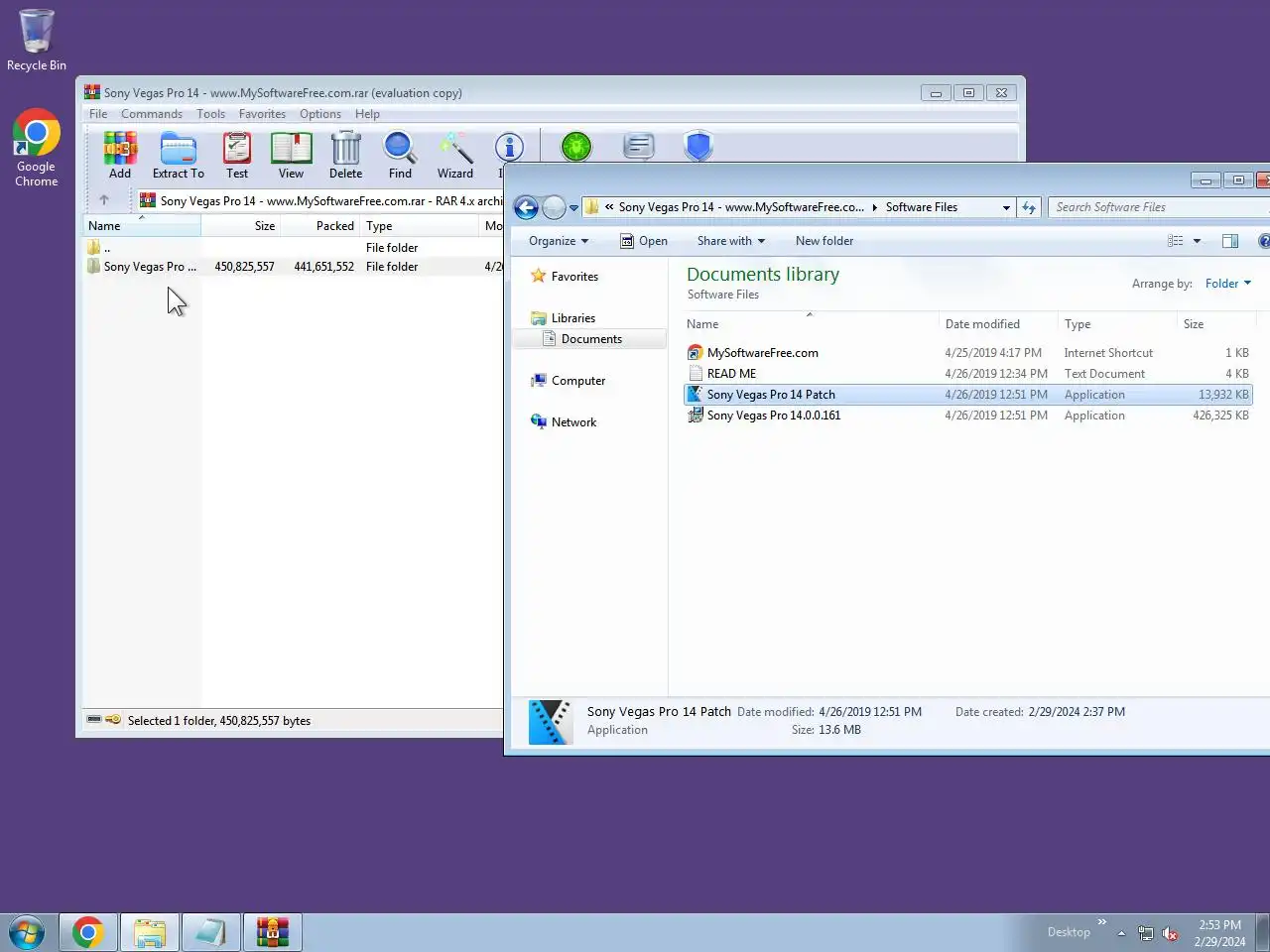Sort by the Name column in Explorer
Viewport: 1270px width, 952px height.
click(x=810, y=324)
